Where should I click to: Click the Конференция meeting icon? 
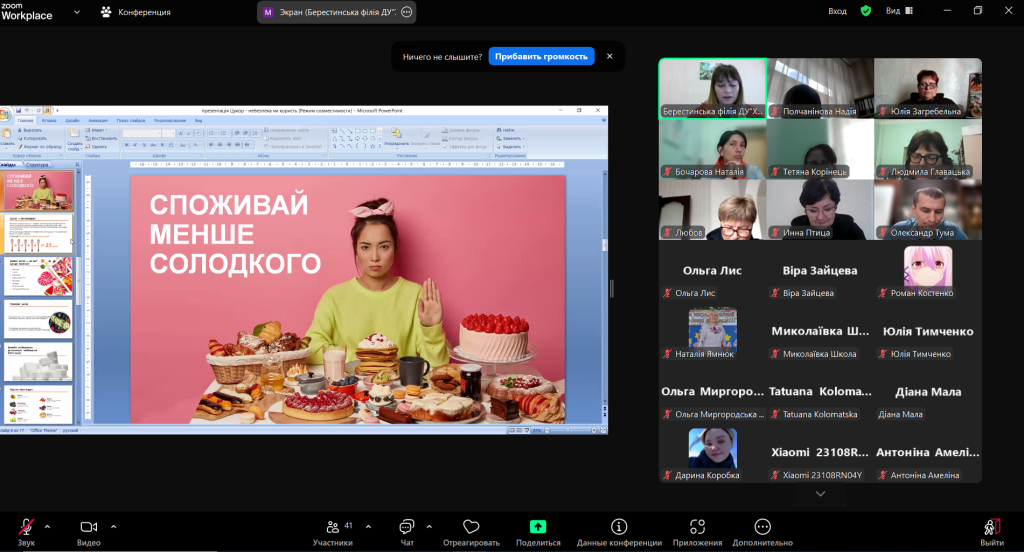tap(106, 12)
